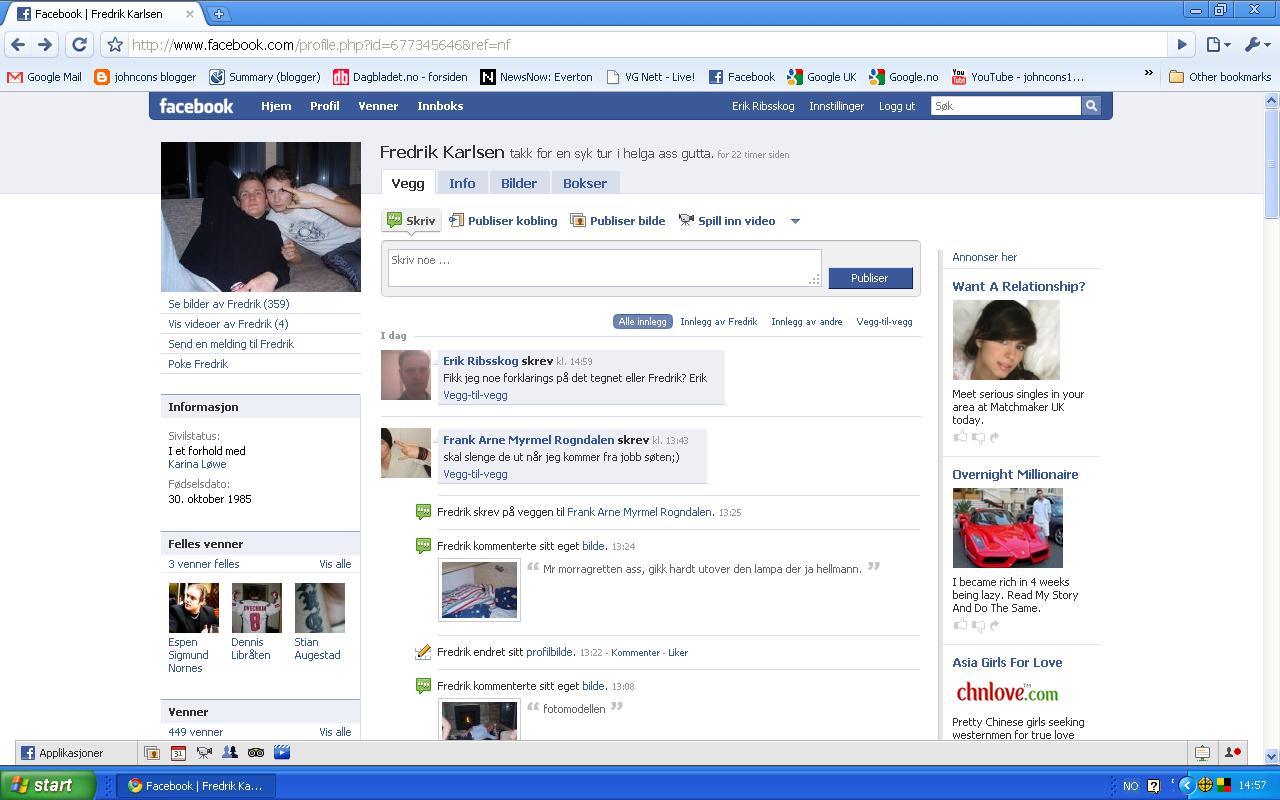Click the Søk search input field
The height and width of the screenshot is (800, 1280).
click(x=1006, y=106)
